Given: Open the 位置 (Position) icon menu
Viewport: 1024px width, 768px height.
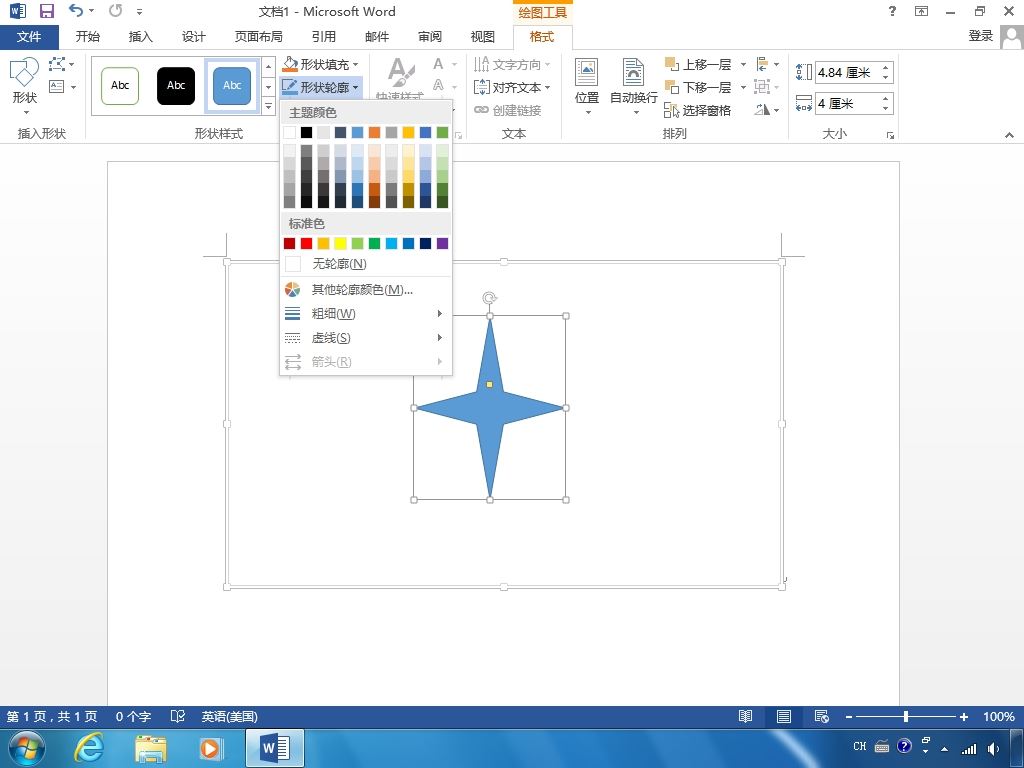Looking at the screenshot, I should click(587, 83).
